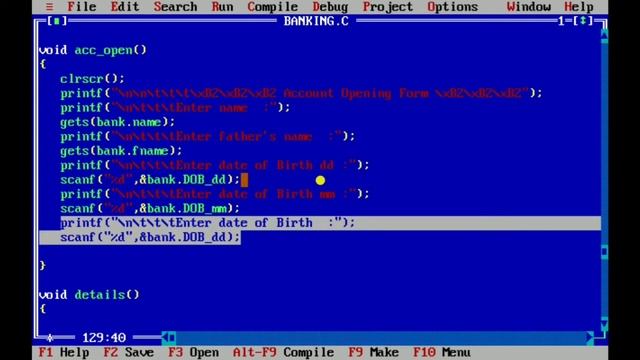This screenshot has height=360, width=640.
Task: Click the 'gets(bank.name);' line
Action: 118,122
